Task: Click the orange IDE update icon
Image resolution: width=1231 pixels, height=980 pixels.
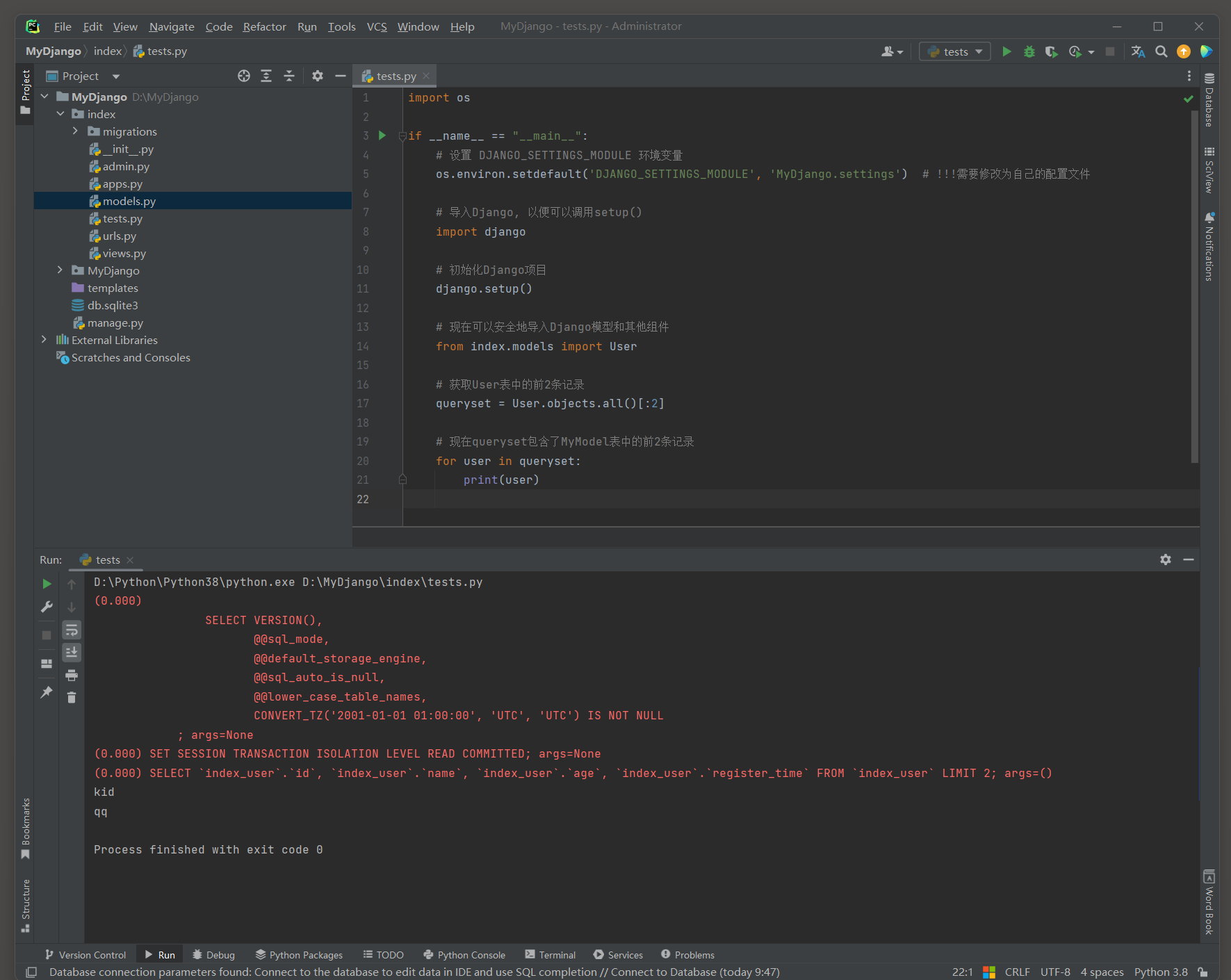Action: coord(1183,51)
